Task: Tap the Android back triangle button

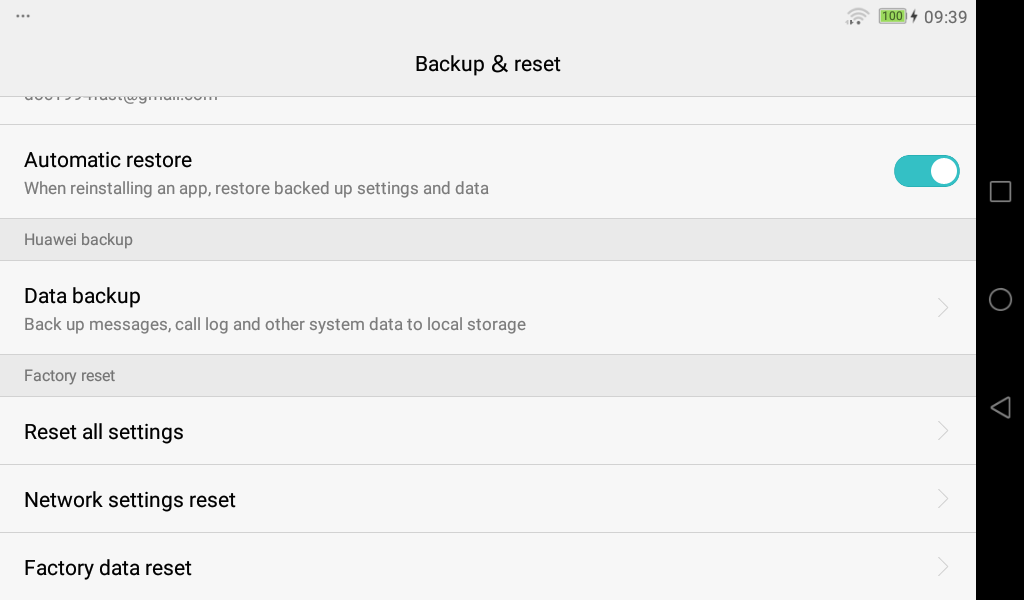Action: click(1000, 407)
